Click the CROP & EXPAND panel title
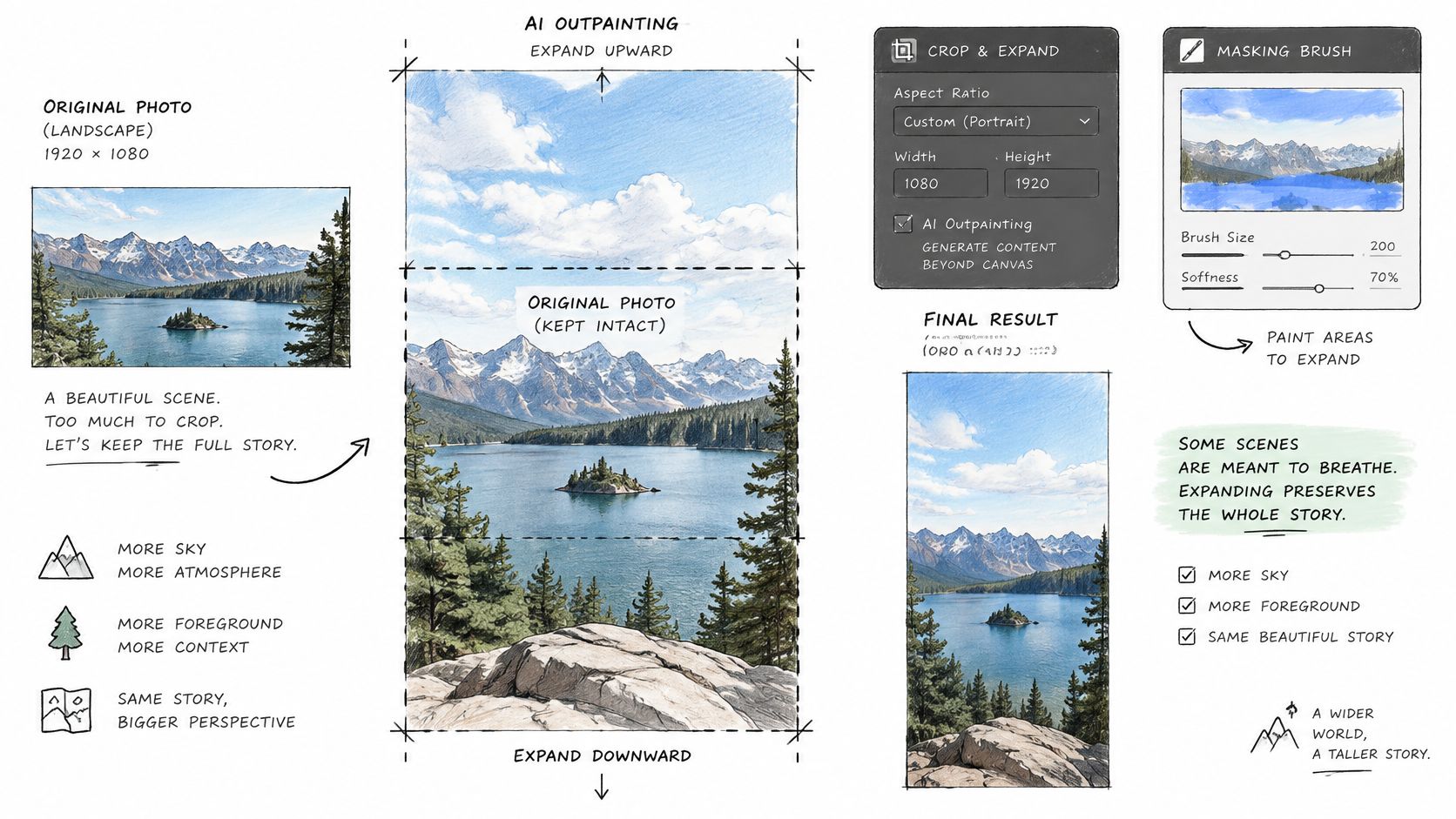 coord(994,51)
